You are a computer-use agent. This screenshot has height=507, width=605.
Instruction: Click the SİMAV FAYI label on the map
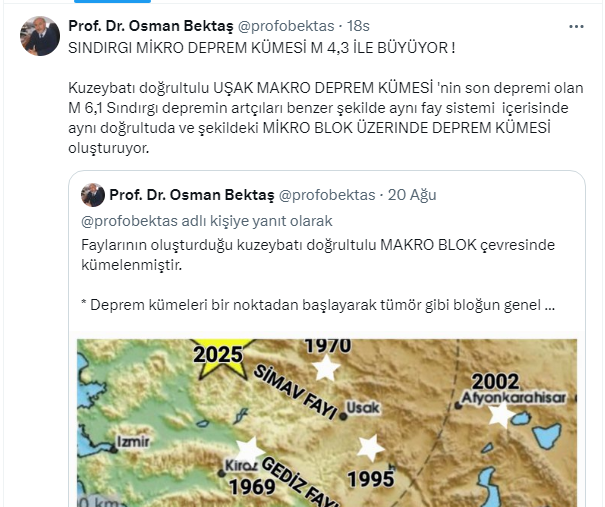[295, 393]
